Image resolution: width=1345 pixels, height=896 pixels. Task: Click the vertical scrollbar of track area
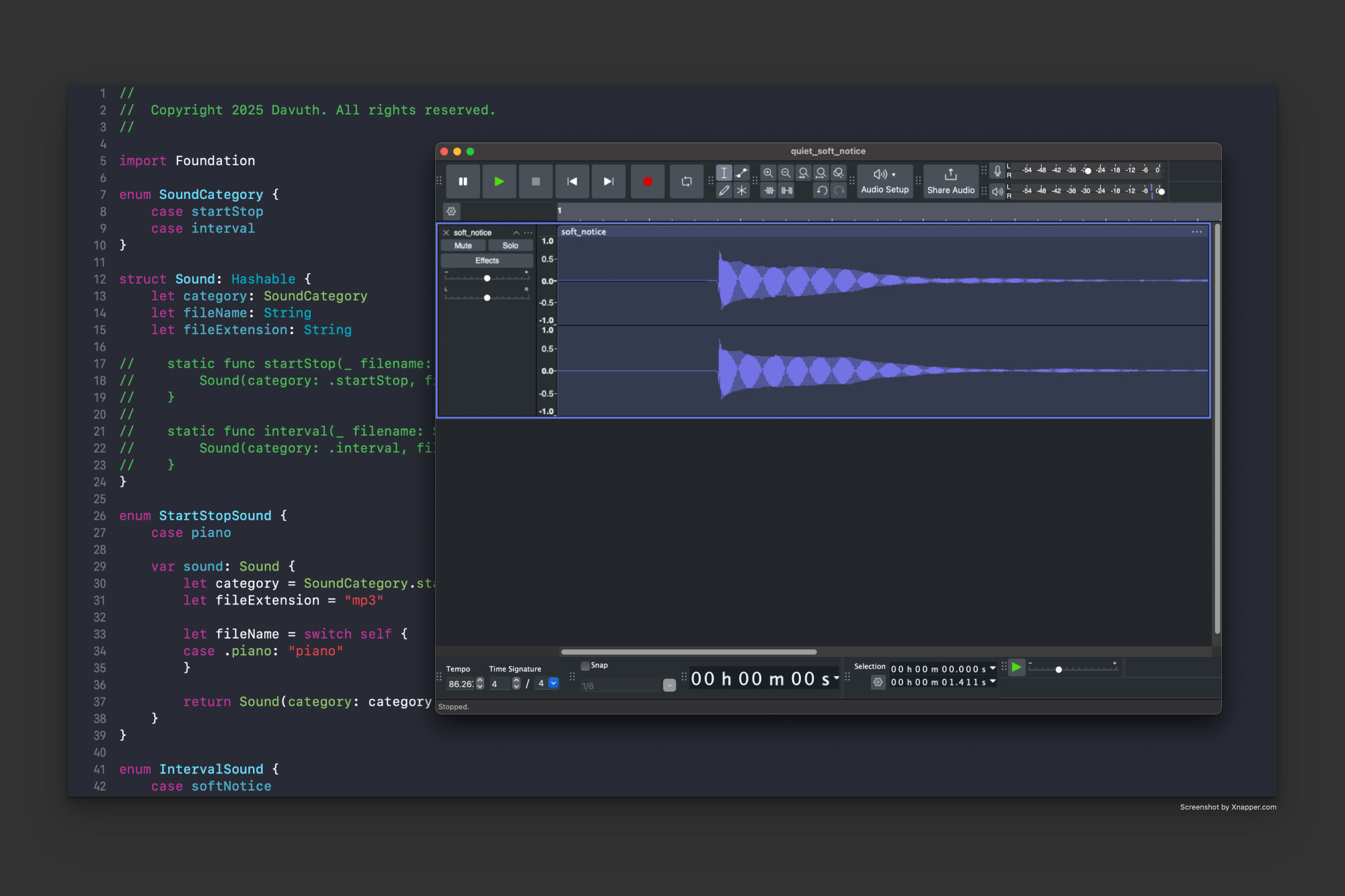1217,429
